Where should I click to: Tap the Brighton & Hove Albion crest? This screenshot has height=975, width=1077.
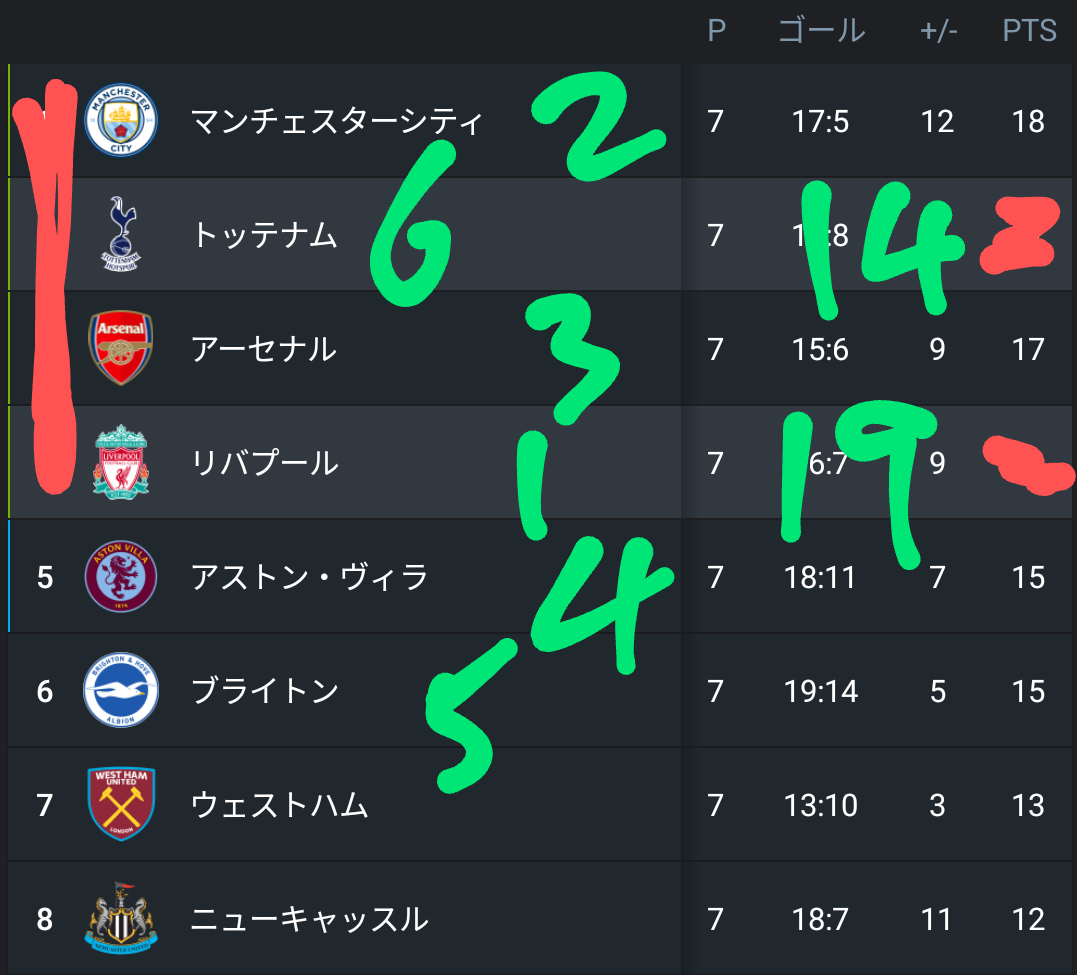[x=121, y=690]
